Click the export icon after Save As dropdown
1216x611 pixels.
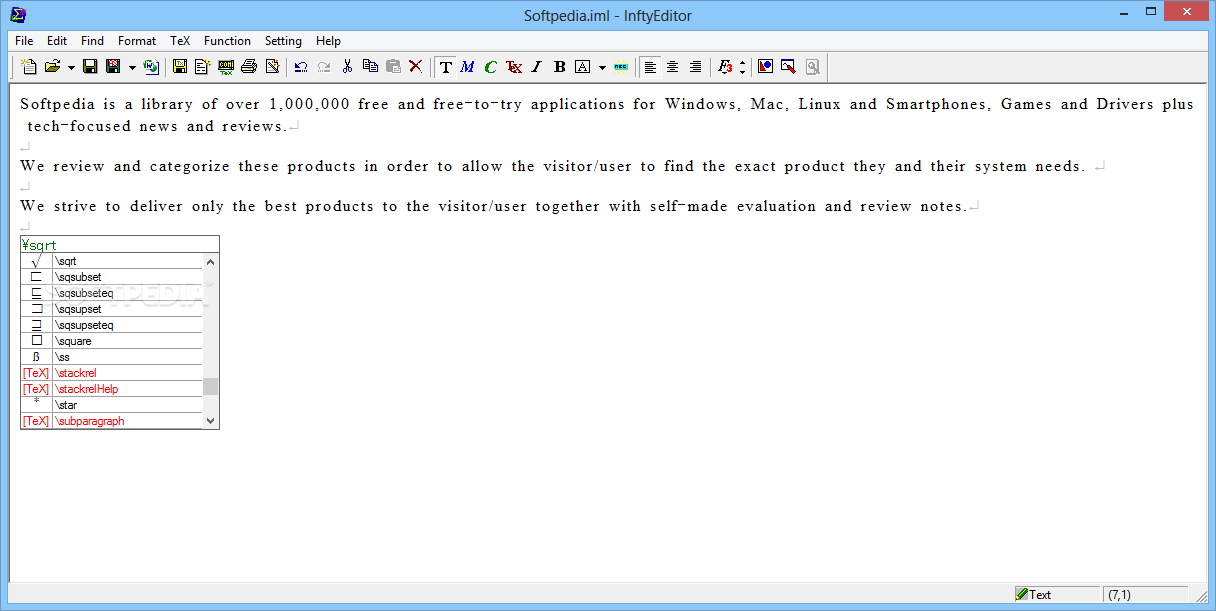pos(151,67)
